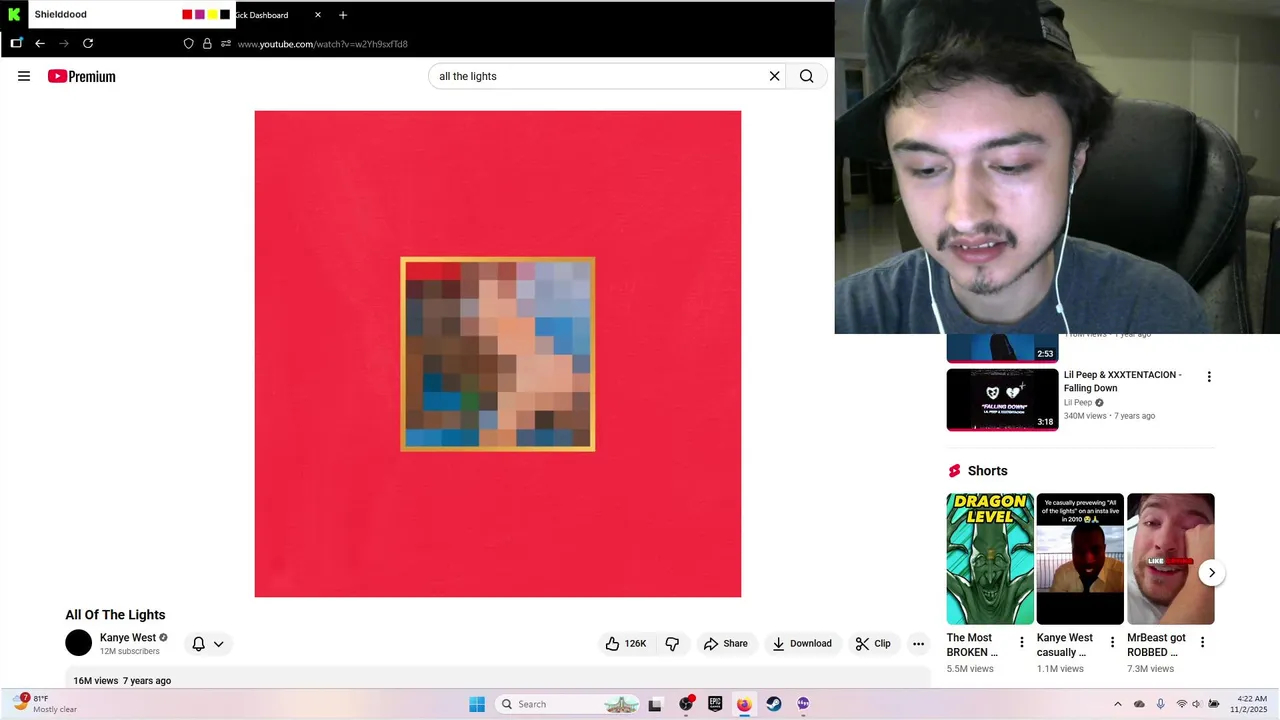Open the weather widget showing 81°F

[44, 704]
